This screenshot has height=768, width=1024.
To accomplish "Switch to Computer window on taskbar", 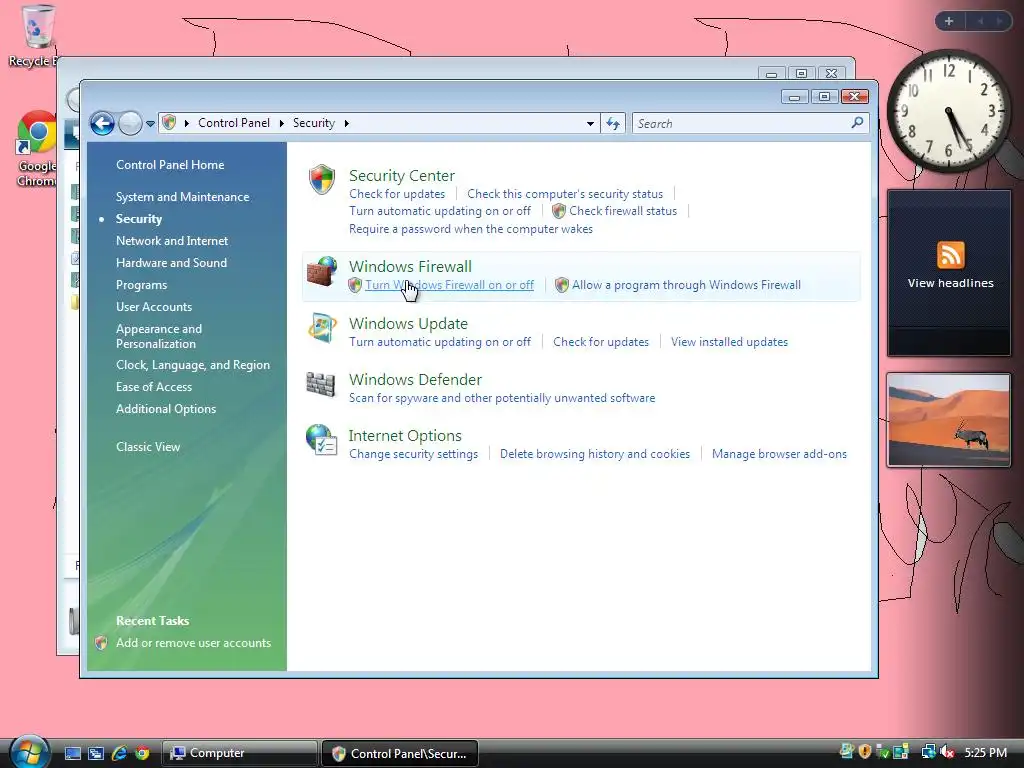I will click(x=239, y=753).
